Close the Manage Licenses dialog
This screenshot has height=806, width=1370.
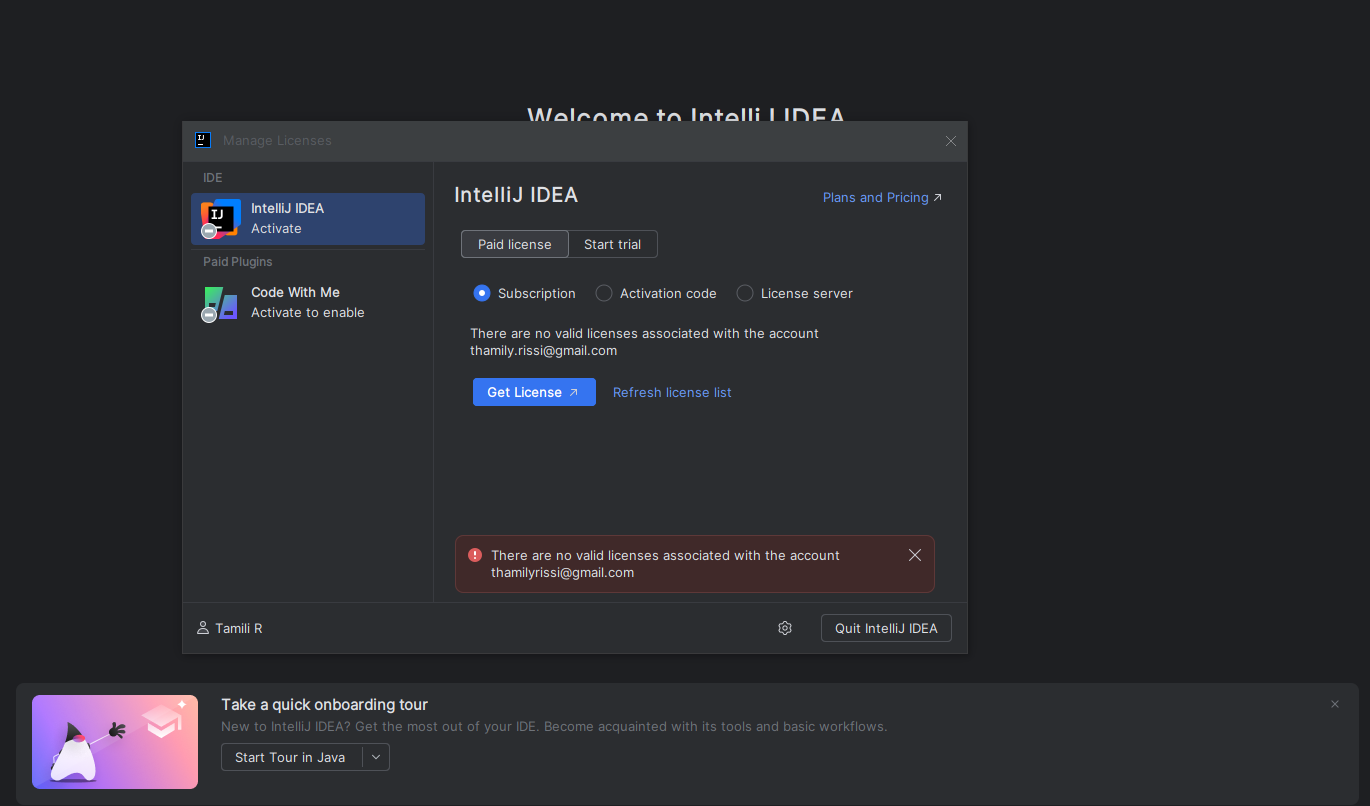click(951, 141)
